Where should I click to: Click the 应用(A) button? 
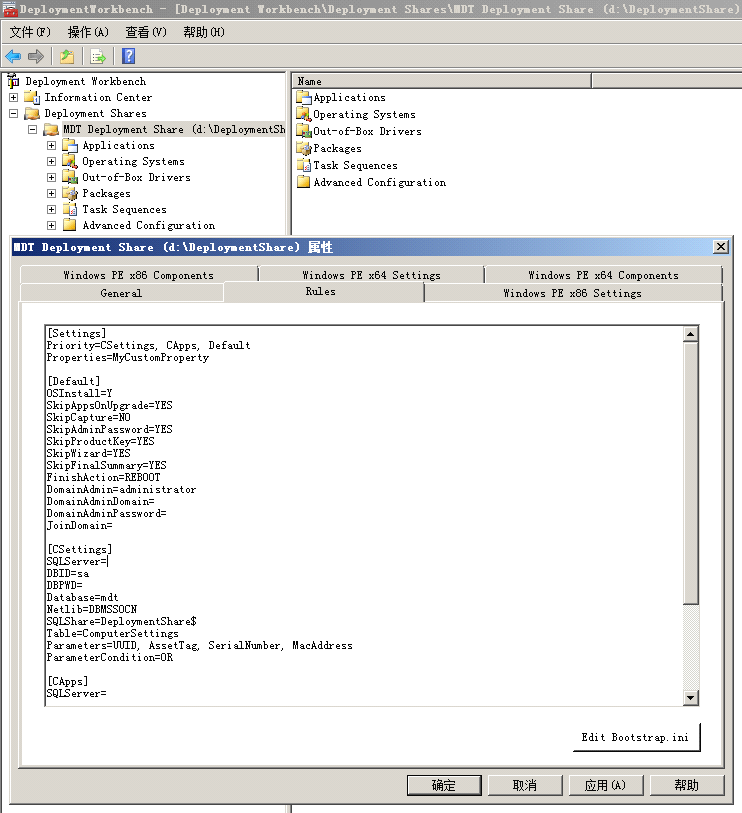(604, 785)
